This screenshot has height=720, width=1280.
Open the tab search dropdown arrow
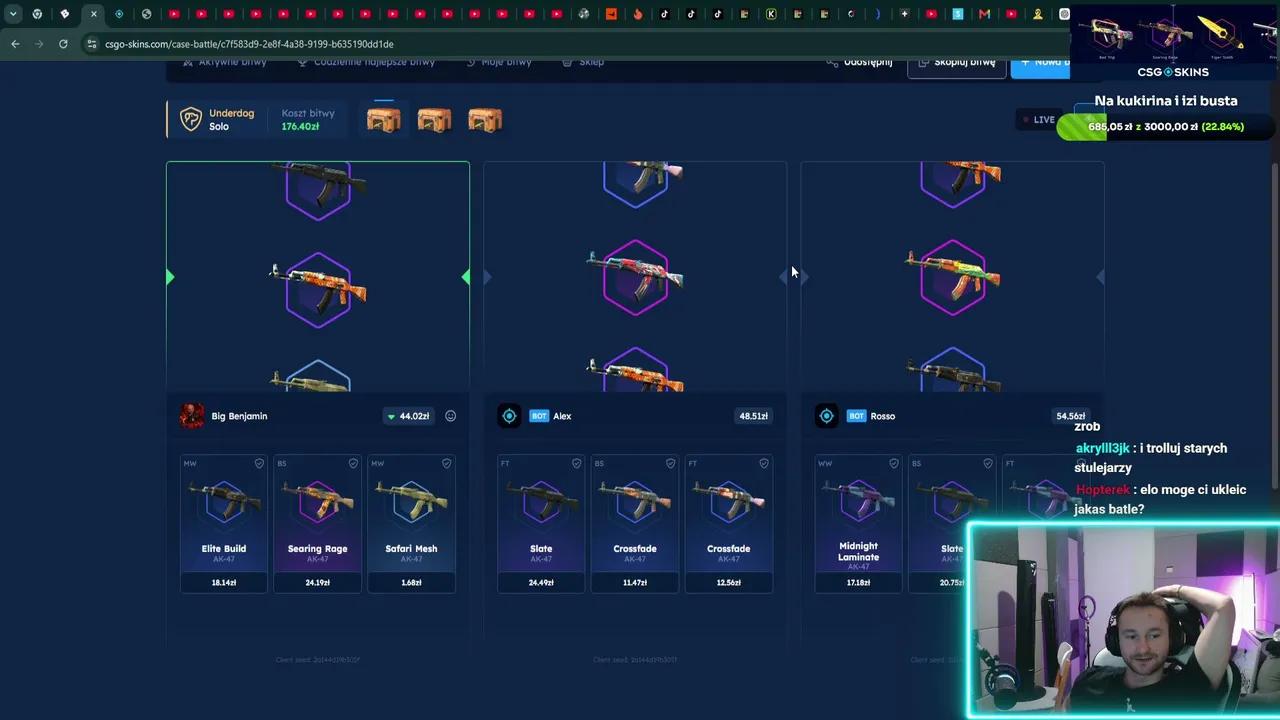pyautogui.click(x=13, y=14)
